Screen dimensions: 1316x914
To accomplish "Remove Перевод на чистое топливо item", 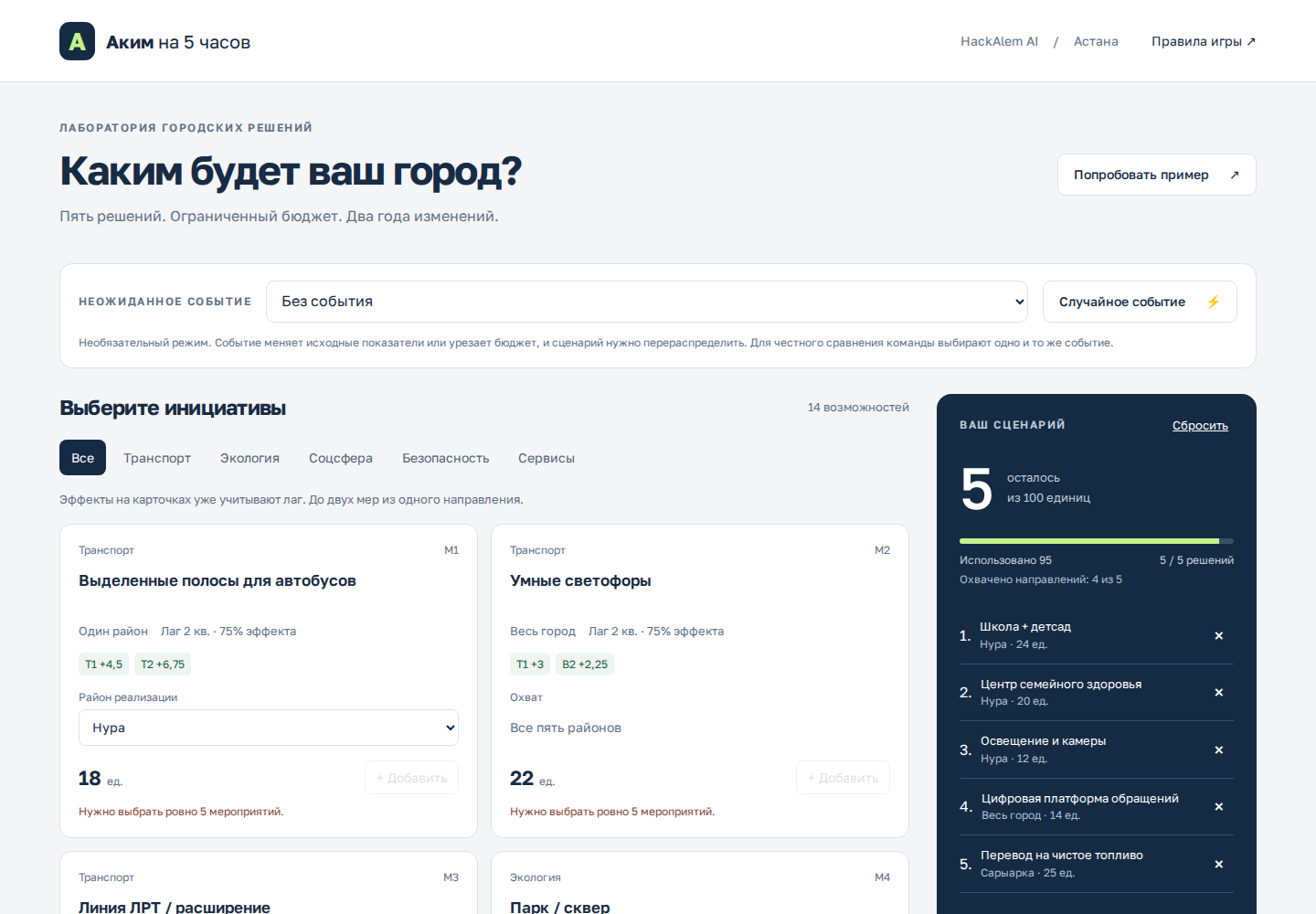I will click(x=1218, y=864).
